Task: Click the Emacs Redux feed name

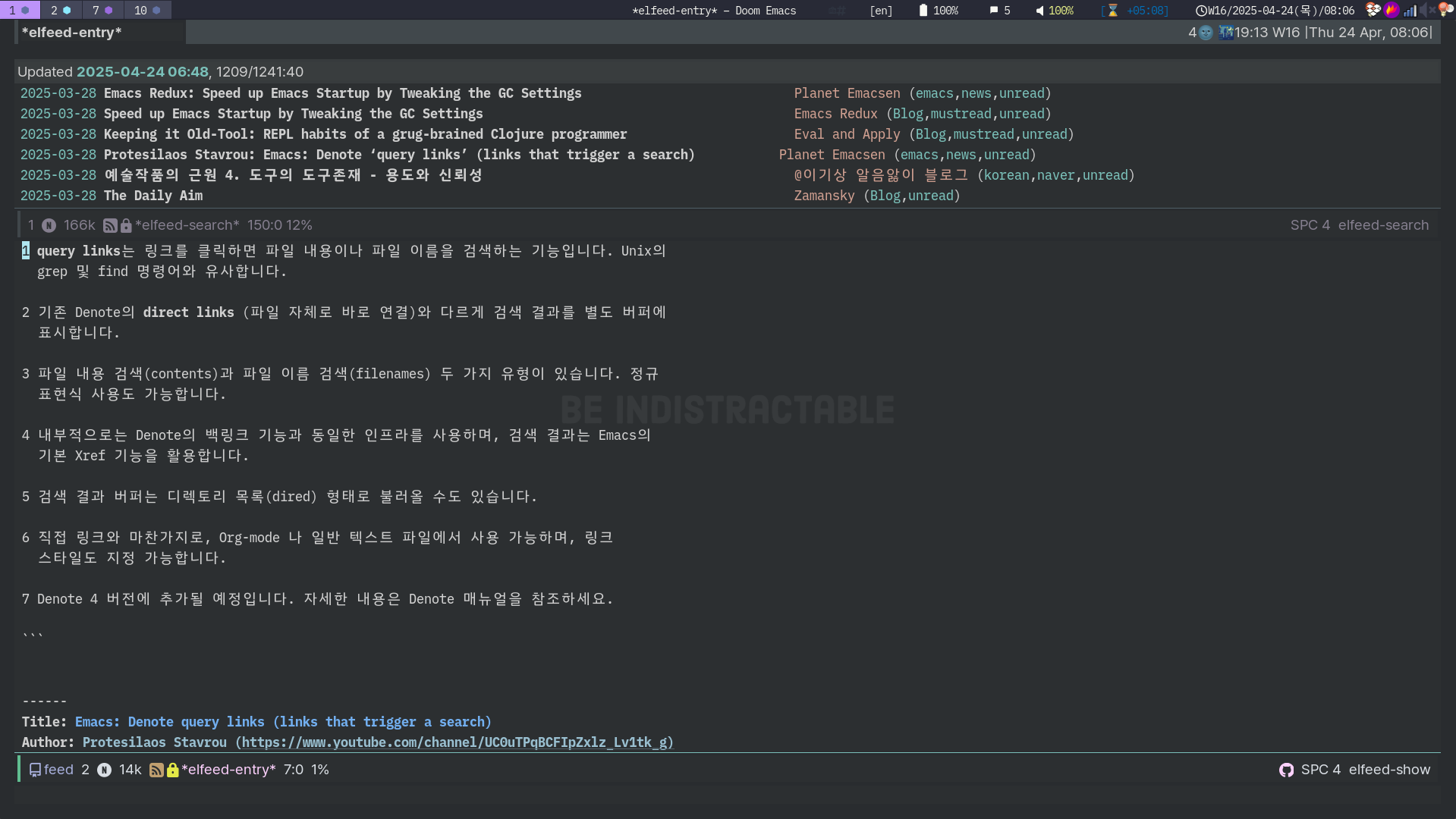Action: point(835,114)
